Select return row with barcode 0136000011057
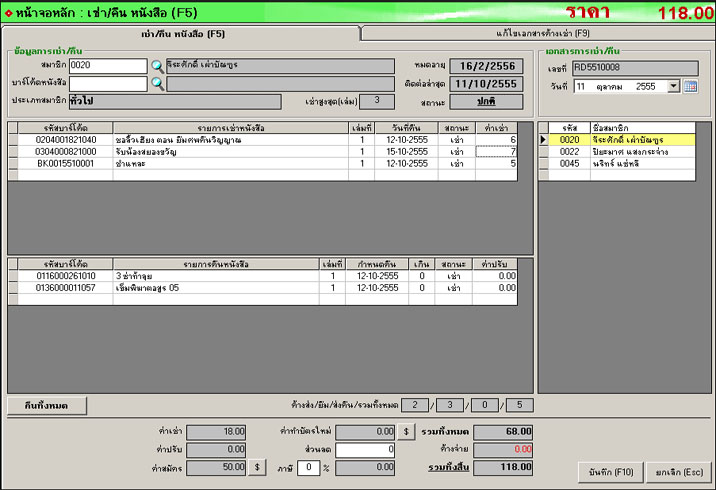This screenshot has width=716, height=490. (263, 288)
